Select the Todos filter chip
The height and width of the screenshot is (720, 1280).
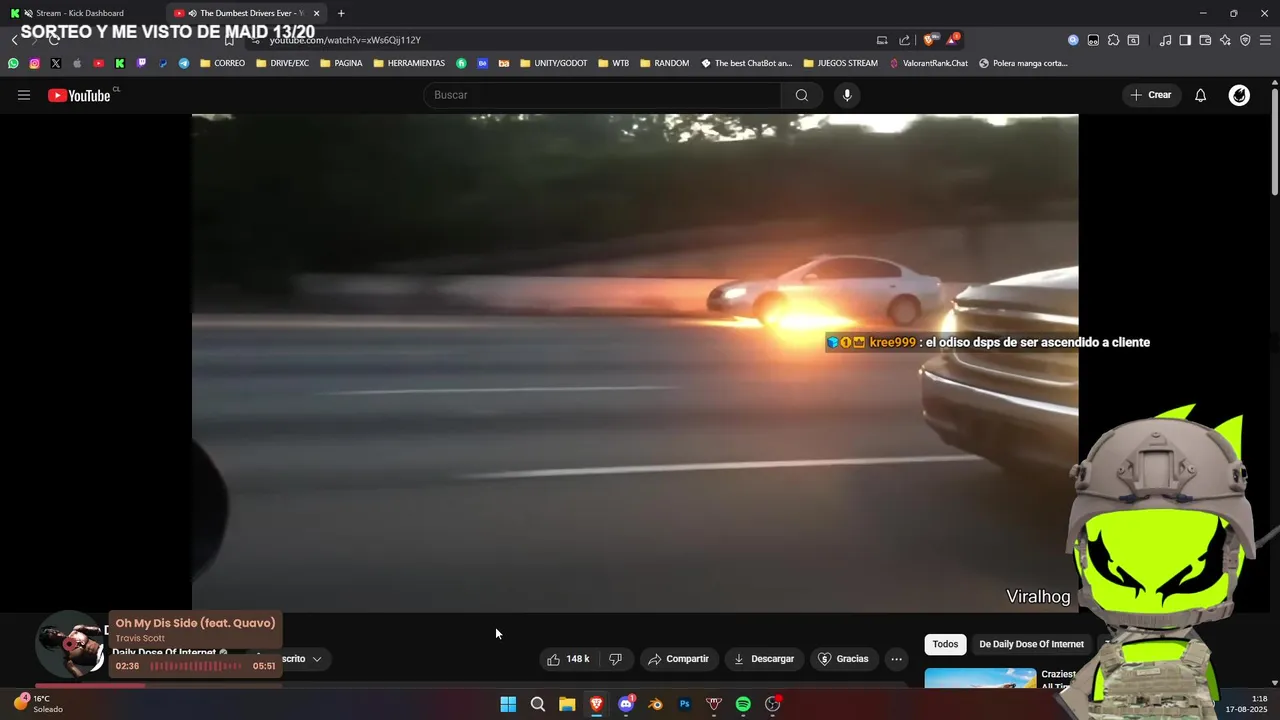[x=945, y=644]
